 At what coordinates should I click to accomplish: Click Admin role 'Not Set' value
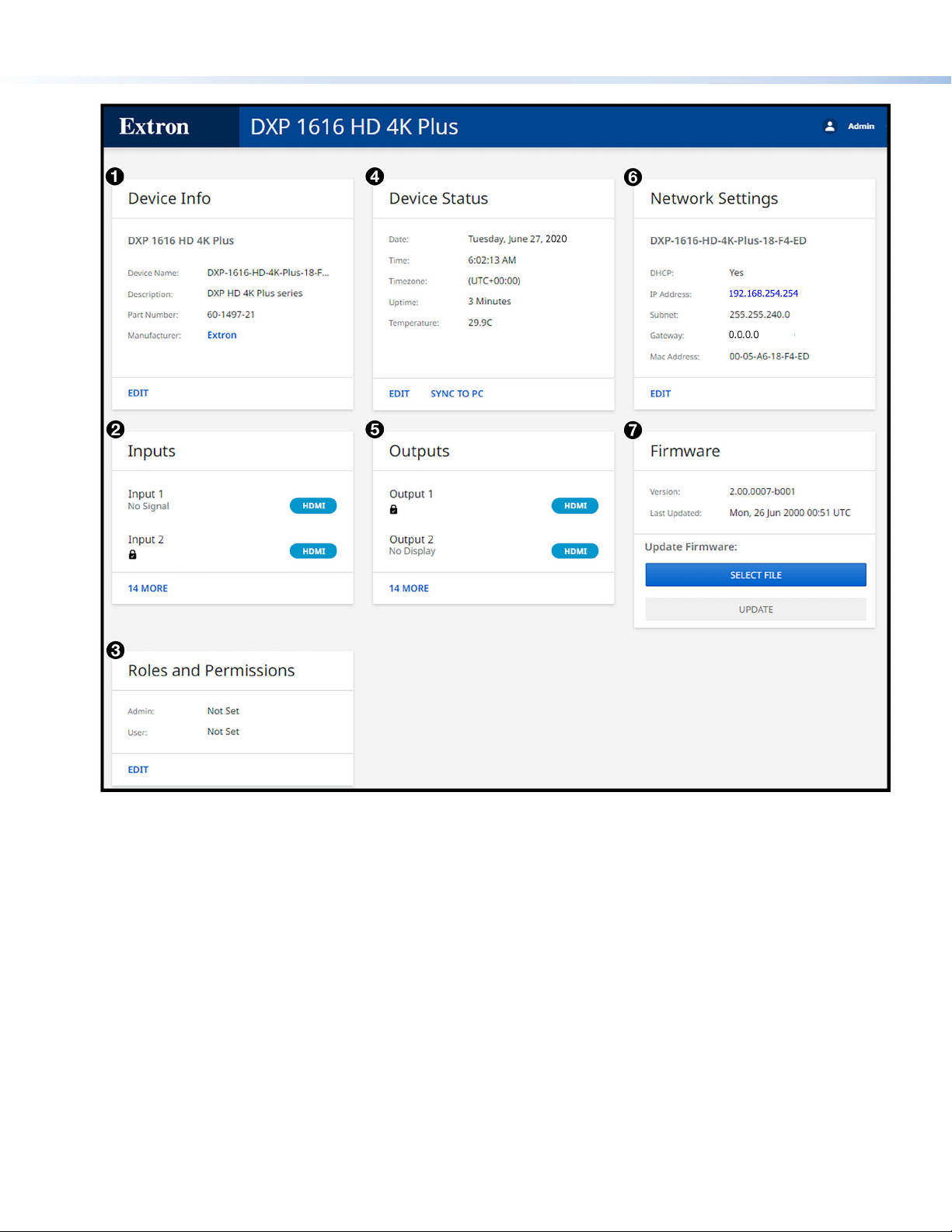click(x=223, y=711)
